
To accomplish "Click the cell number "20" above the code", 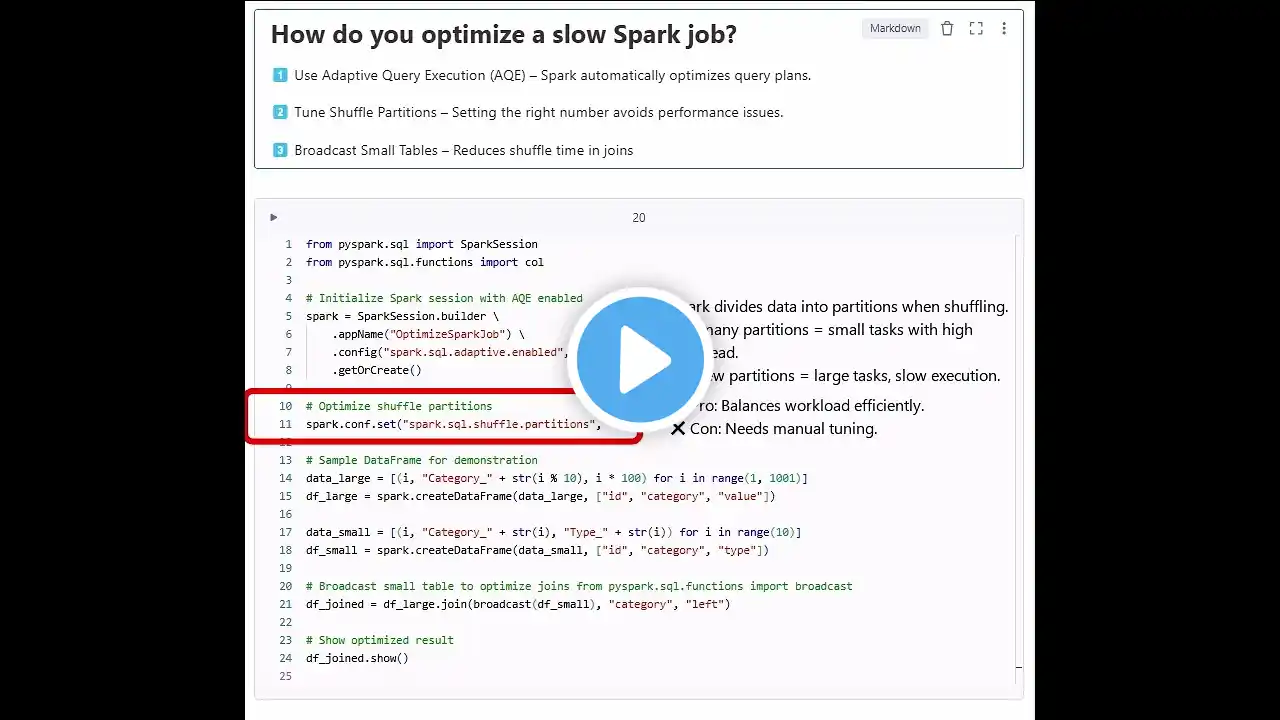I will [639, 217].
